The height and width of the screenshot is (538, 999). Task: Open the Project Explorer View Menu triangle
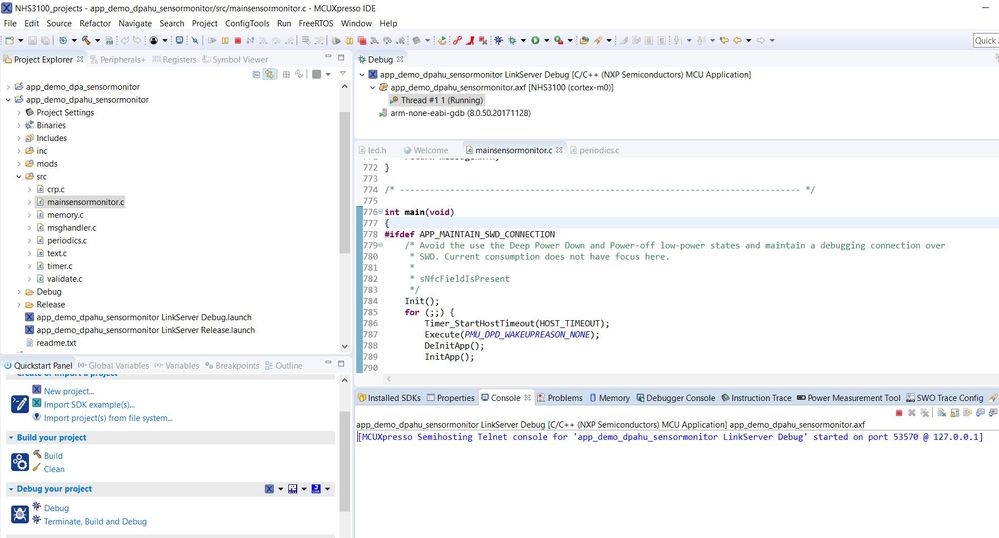point(342,74)
